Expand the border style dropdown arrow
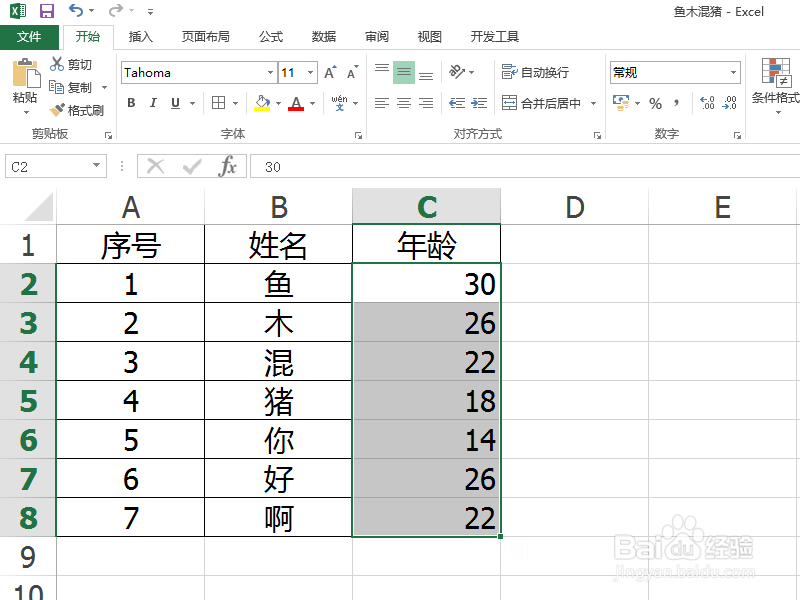 tap(234, 103)
